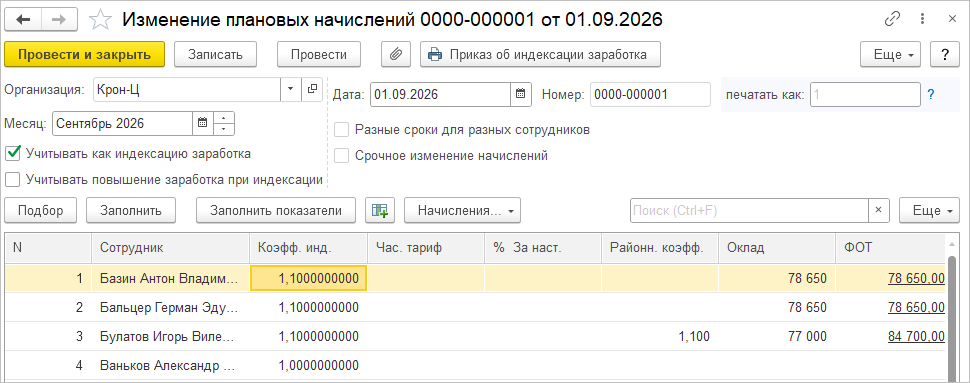Click the ФОТ column header
970x383 pixels.
[891, 248]
